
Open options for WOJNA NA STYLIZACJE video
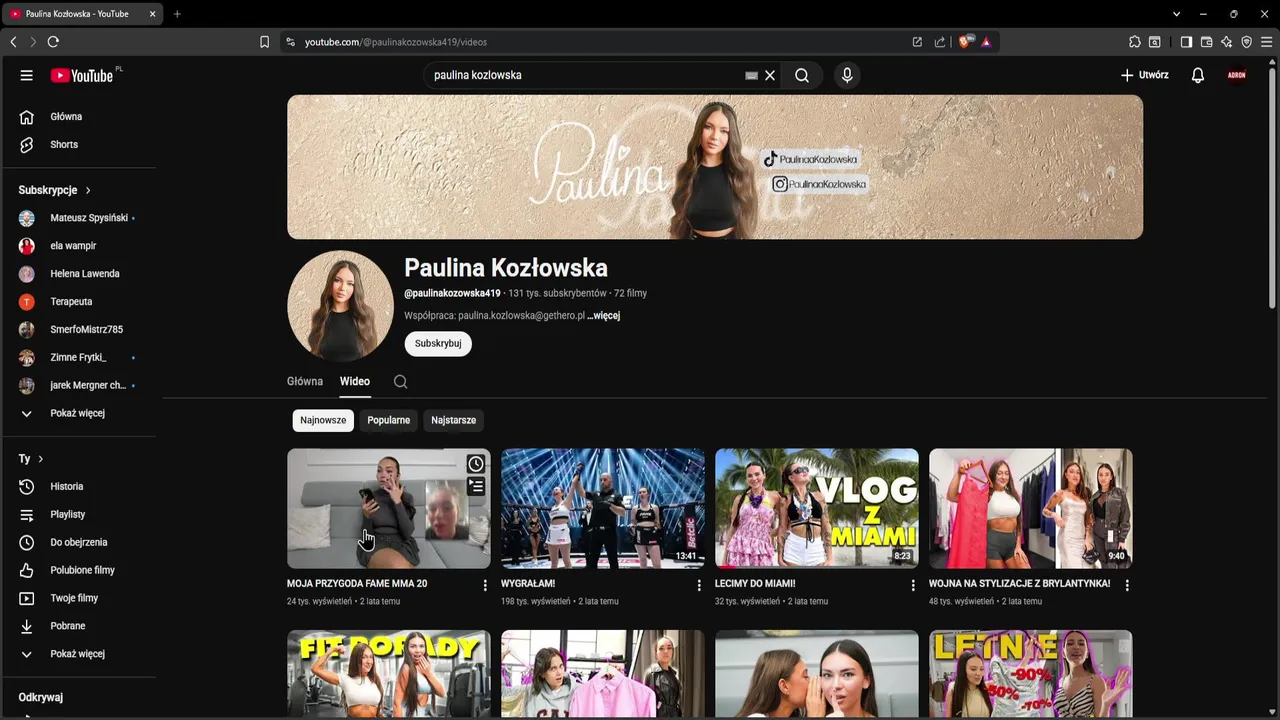point(1127,585)
